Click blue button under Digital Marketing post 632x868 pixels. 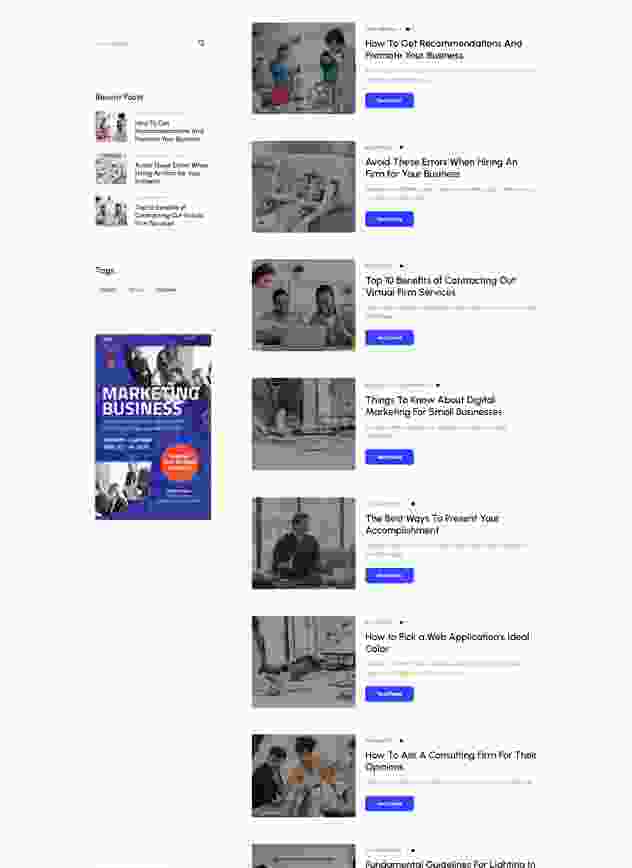click(x=389, y=457)
